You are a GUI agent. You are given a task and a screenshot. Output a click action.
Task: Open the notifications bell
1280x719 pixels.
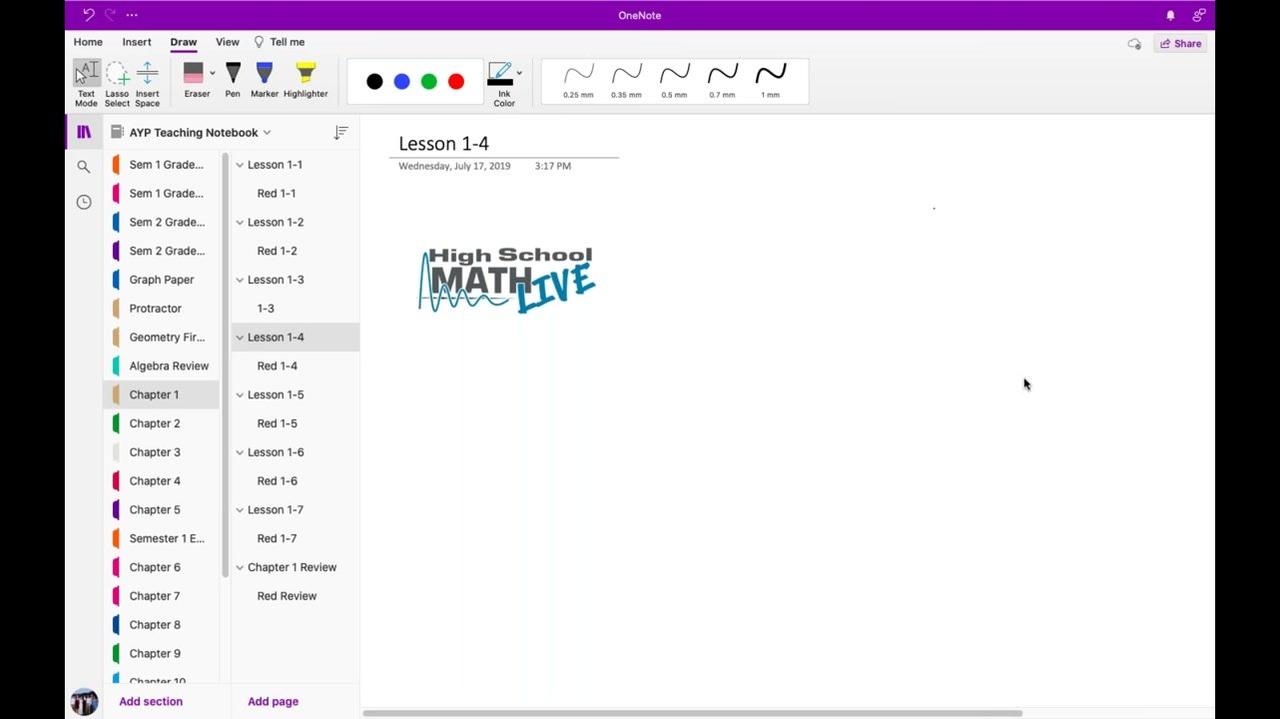pyautogui.click(x=1170, y=15)
